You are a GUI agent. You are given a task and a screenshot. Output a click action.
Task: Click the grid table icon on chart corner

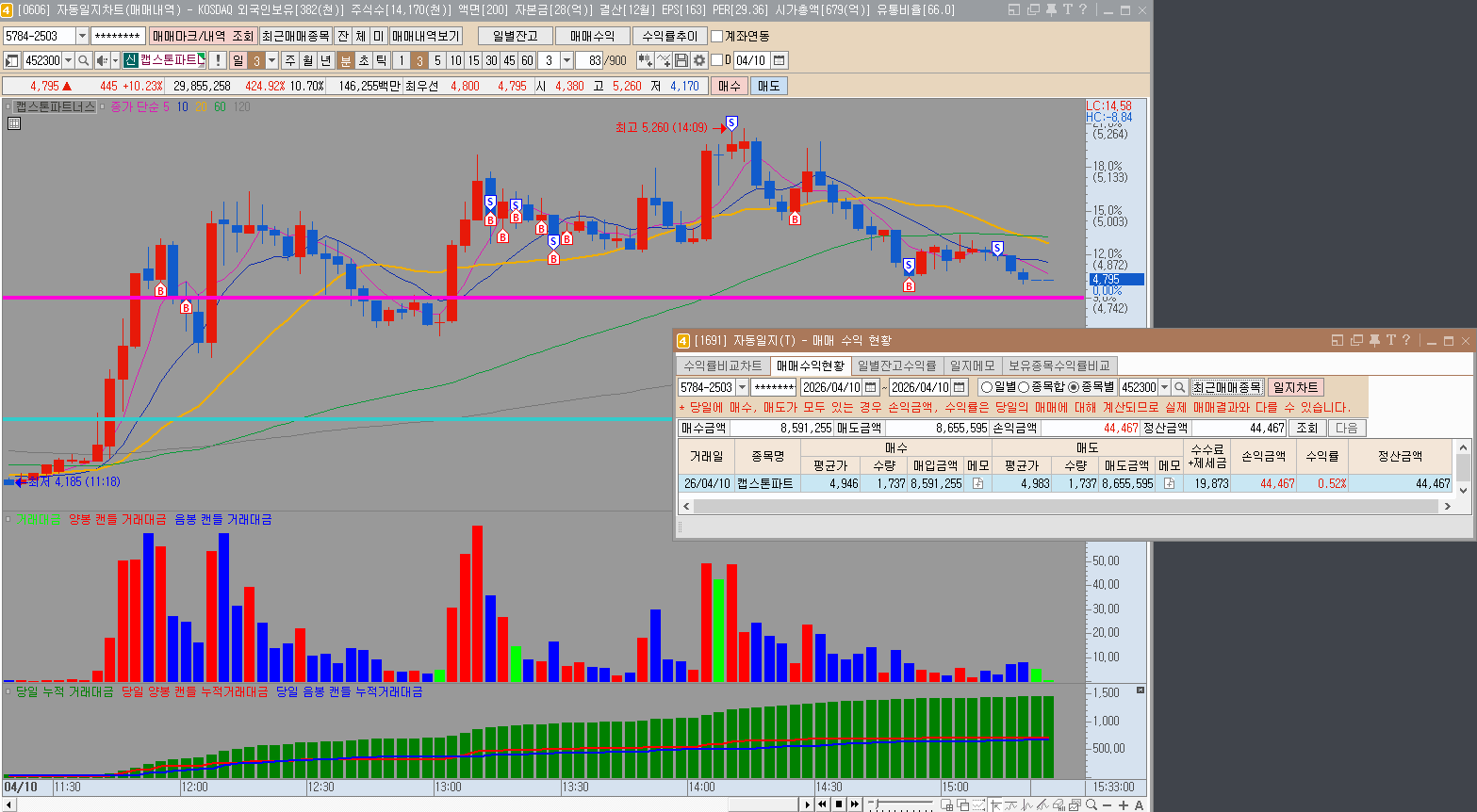pos(13,123)
